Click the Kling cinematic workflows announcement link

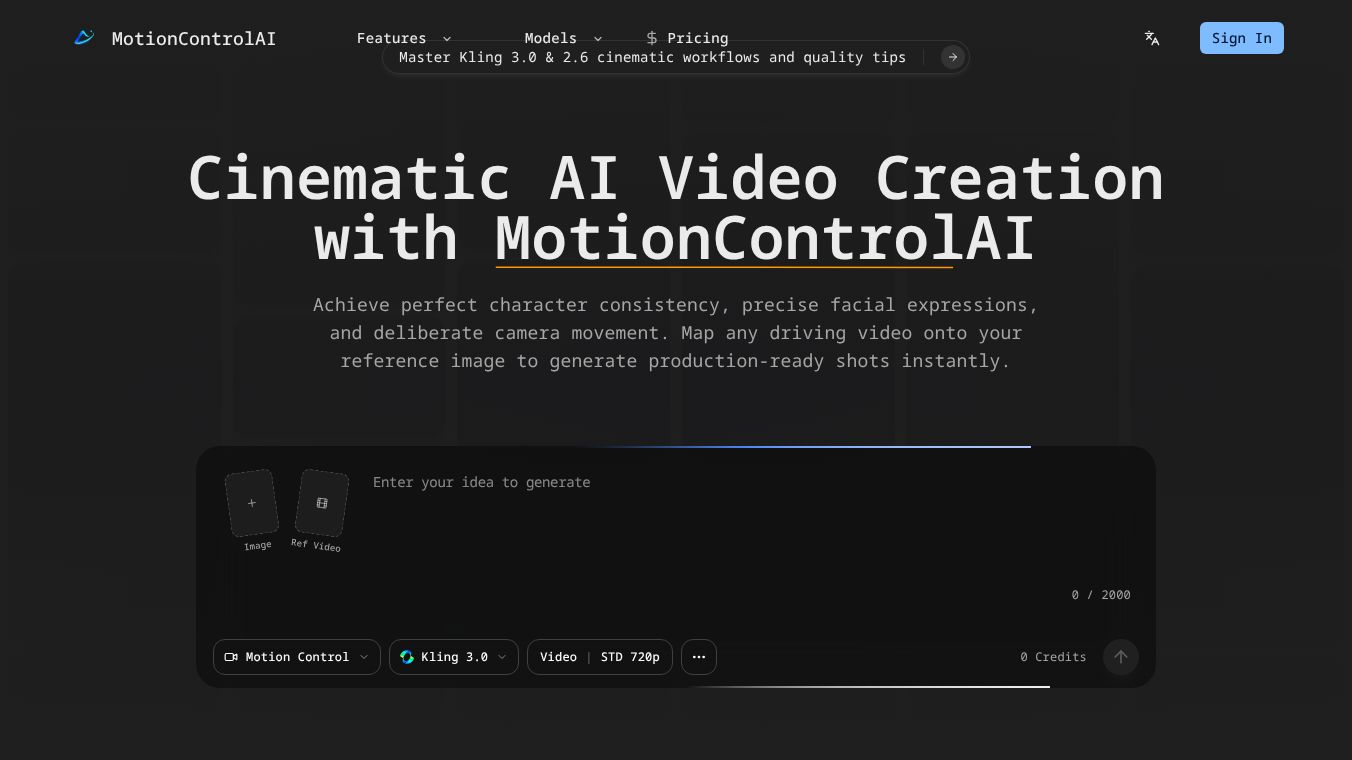[652, 57]
